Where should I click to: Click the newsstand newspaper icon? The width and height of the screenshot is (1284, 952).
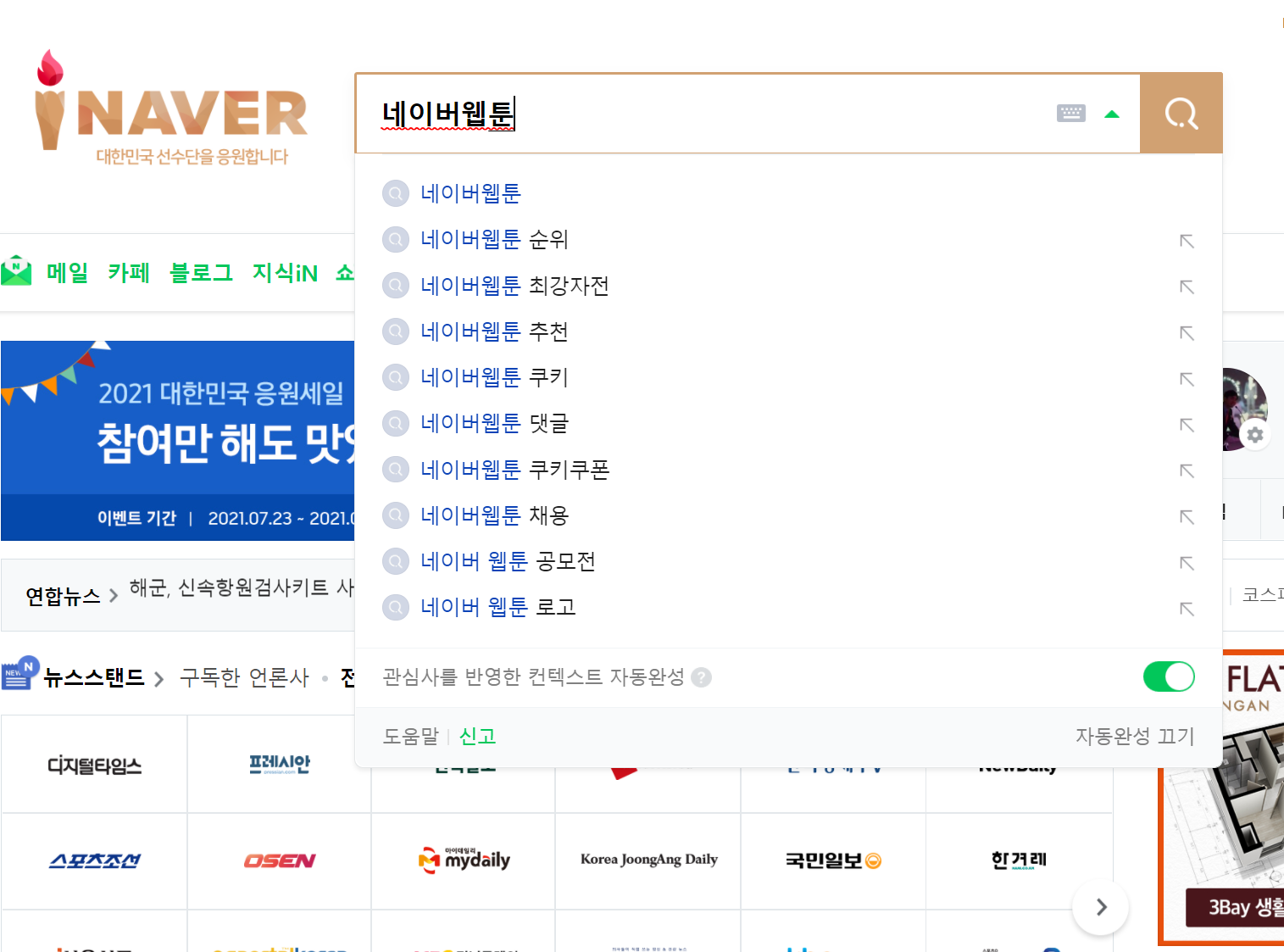point(19,673)
